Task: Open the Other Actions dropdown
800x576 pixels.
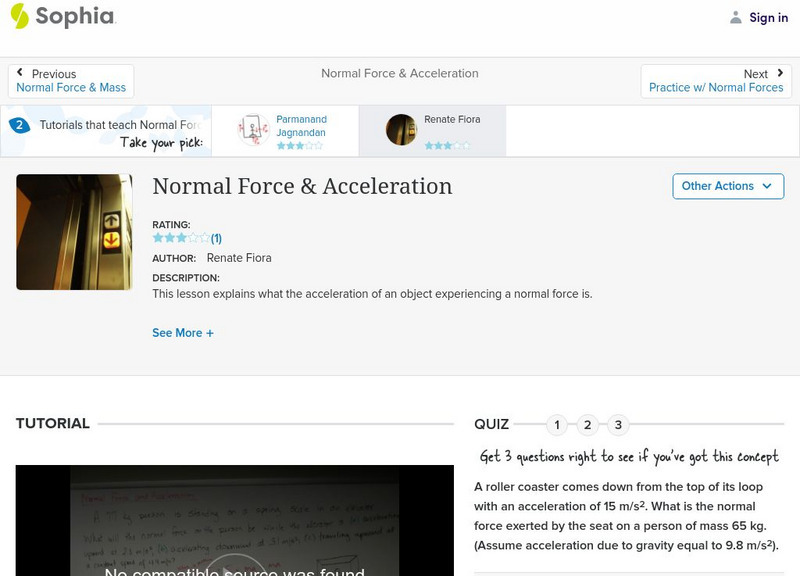Action: pos(727,186)
